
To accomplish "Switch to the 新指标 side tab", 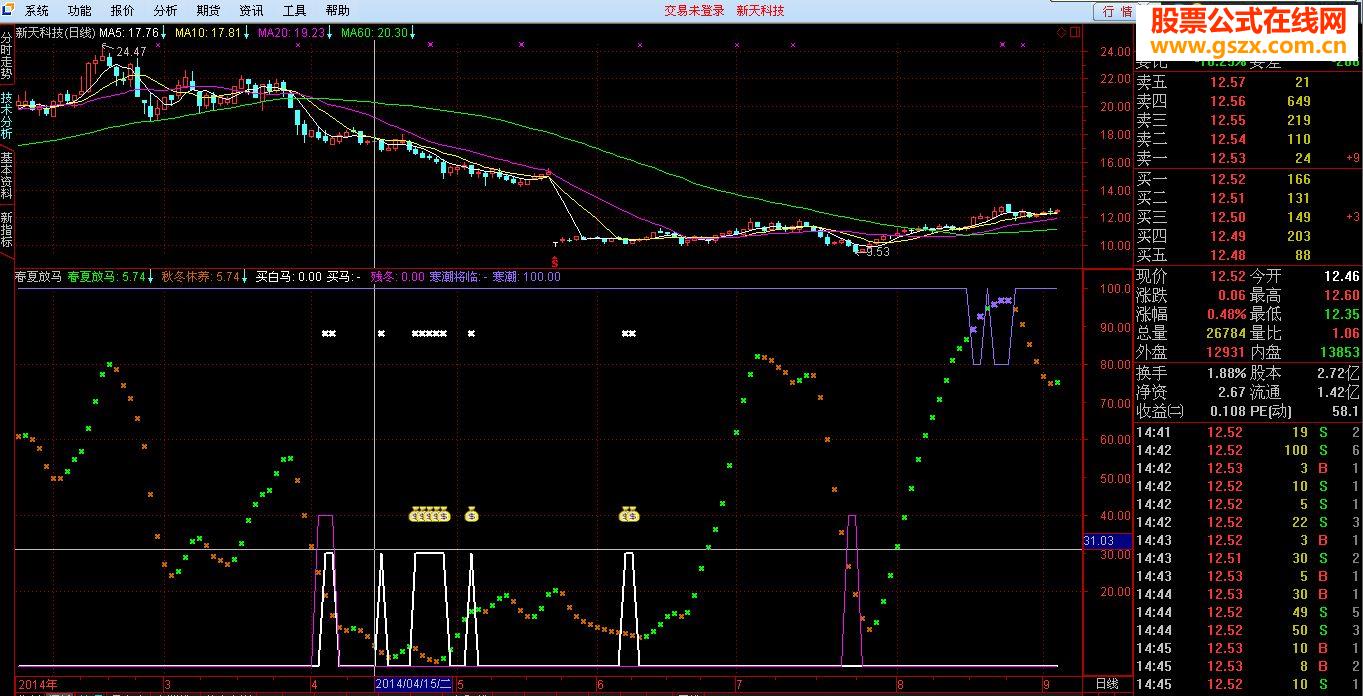I will point(7,228).
